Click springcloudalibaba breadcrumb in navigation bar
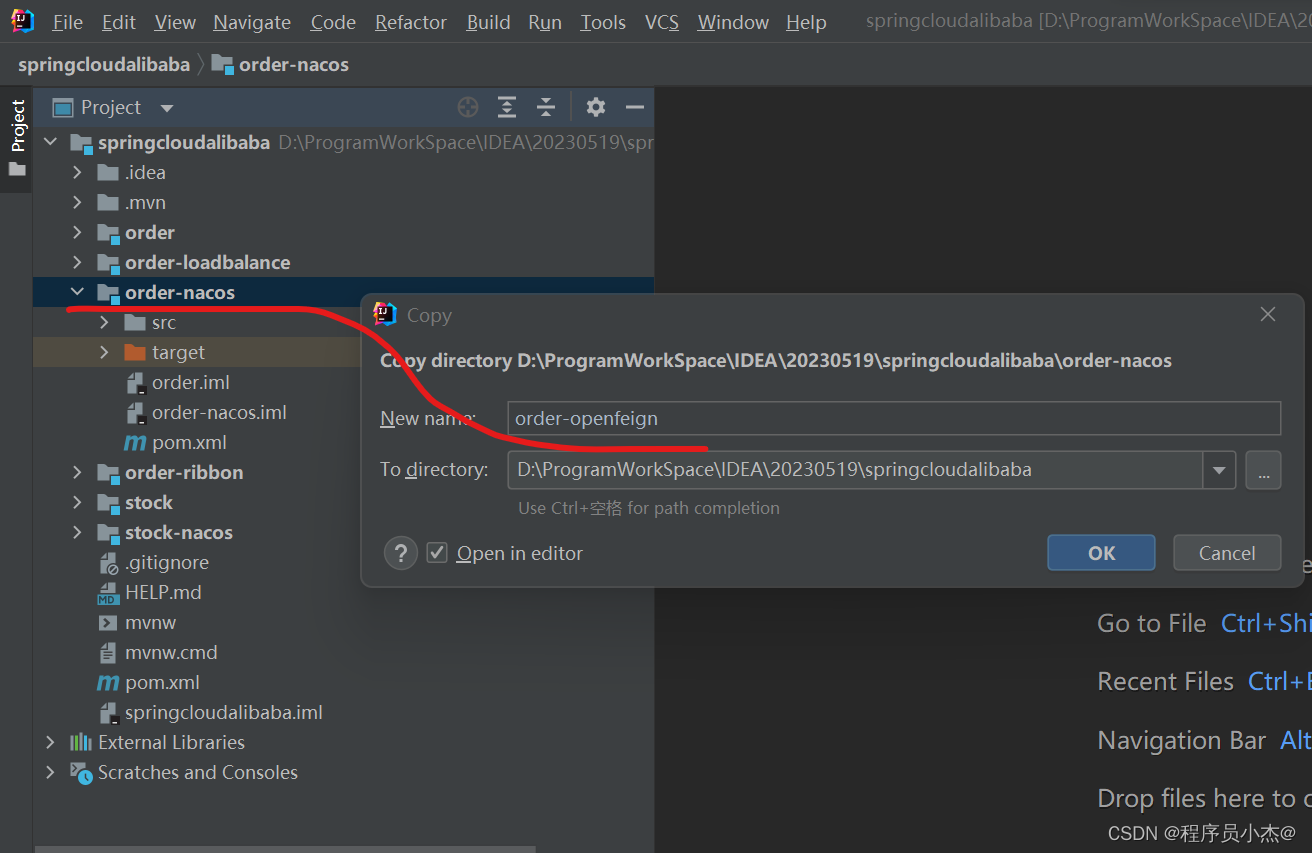The image size is (1312, 853). click(104, 65)
